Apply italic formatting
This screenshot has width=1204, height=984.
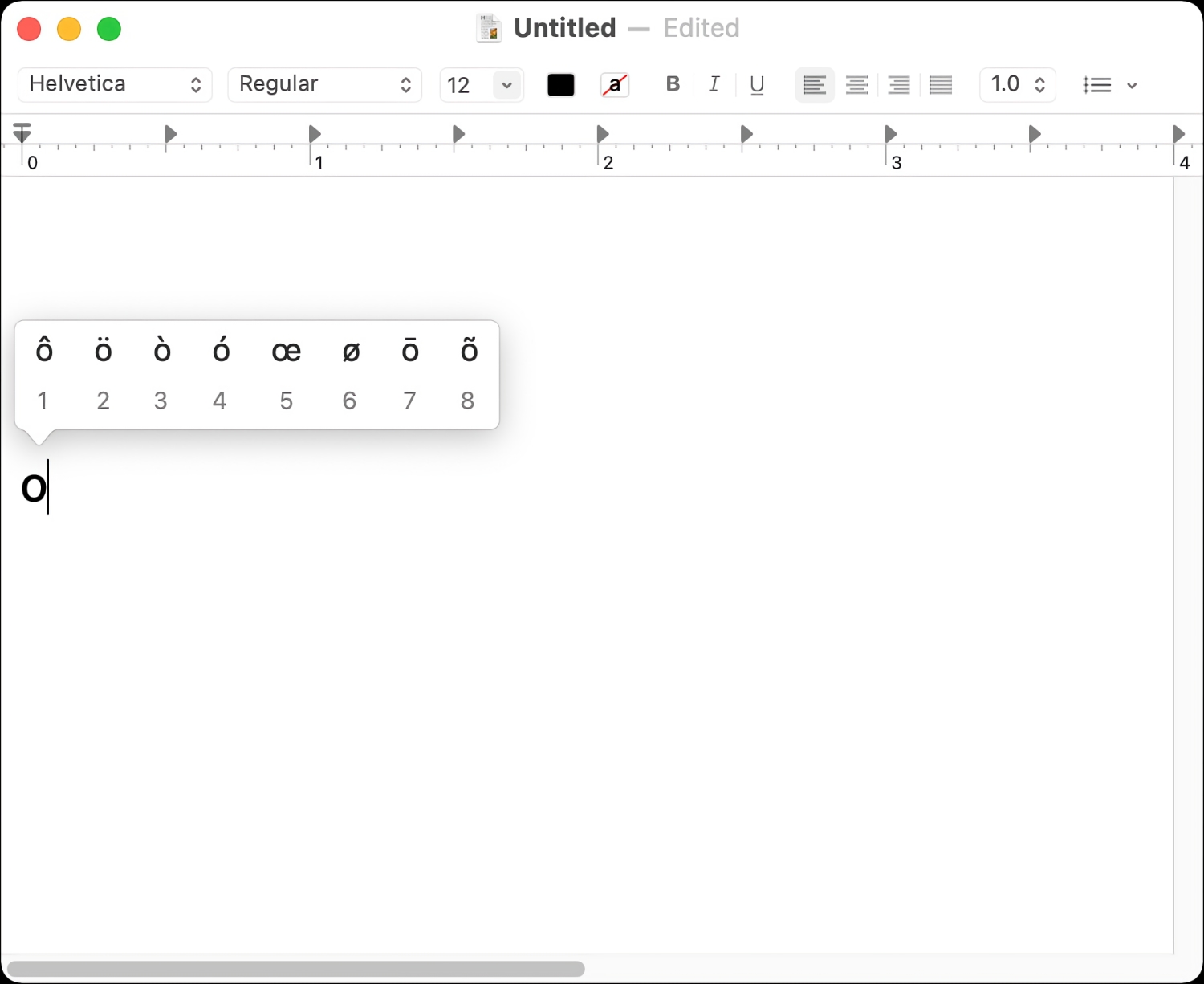point(714,84)
